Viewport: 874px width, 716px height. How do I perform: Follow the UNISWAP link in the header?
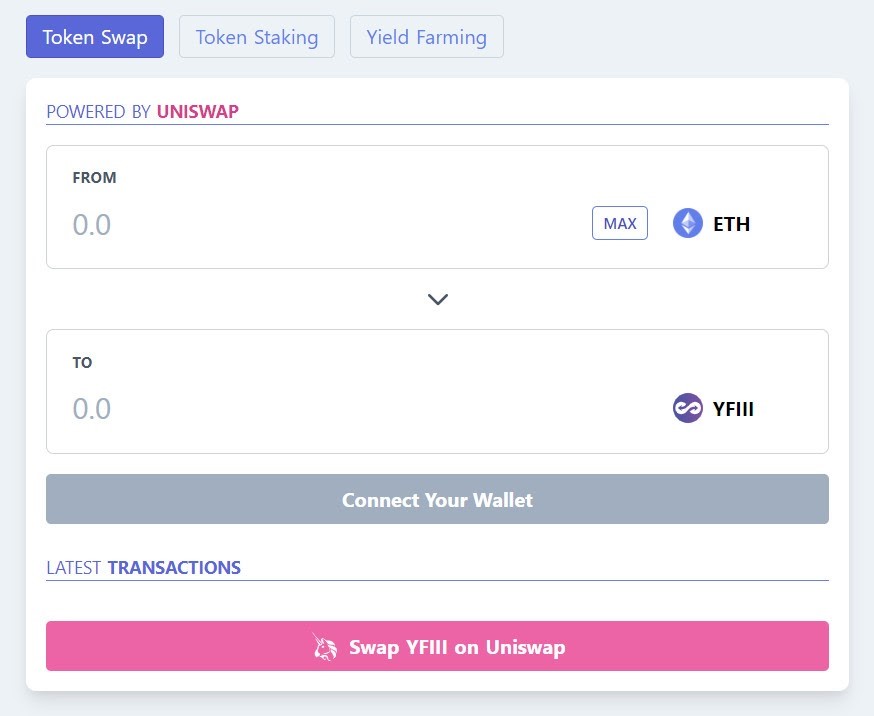(x=198, y=111)
